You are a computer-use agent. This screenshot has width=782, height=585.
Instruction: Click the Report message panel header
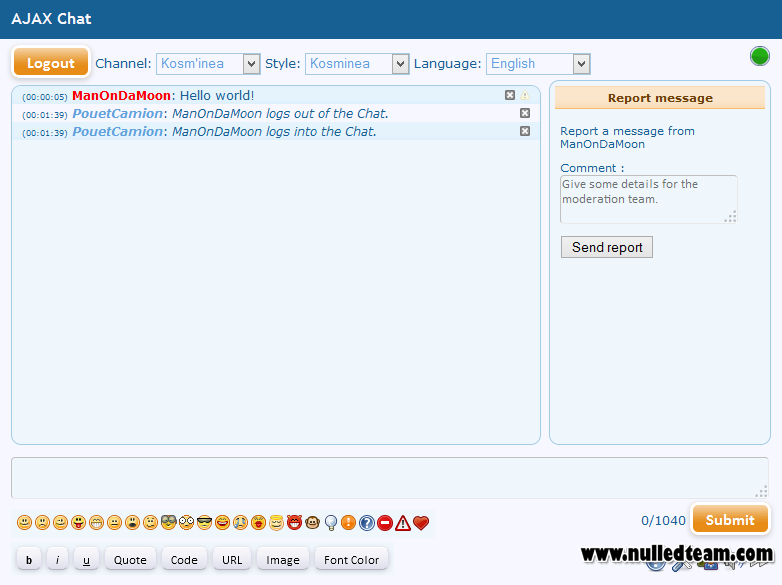pos(660,98)
